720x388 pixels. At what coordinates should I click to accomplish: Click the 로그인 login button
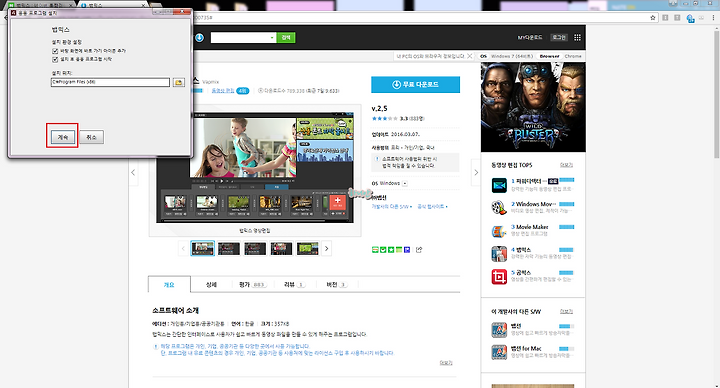[x=559, y=38]
